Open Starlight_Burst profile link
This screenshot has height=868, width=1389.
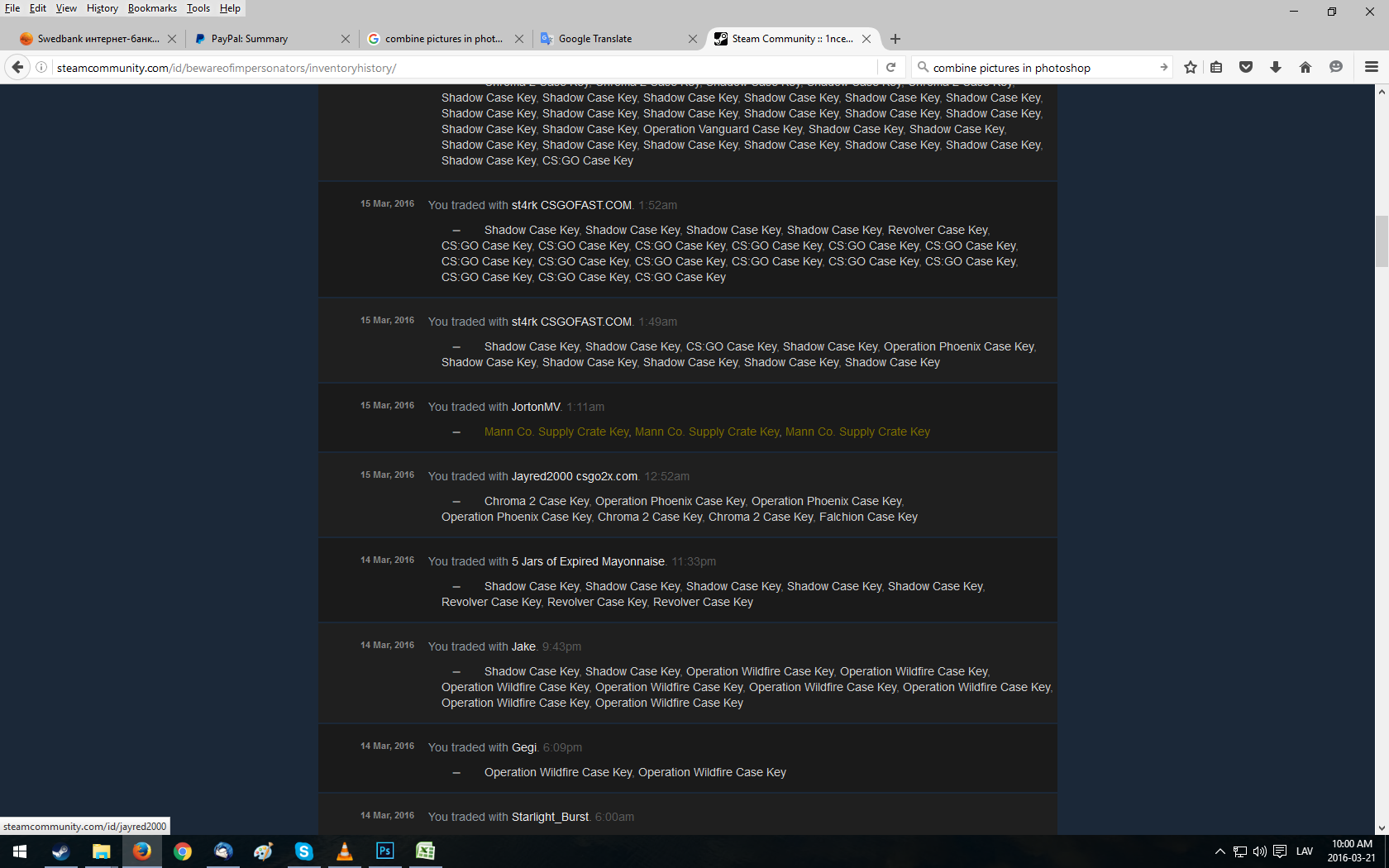(550, 817)
